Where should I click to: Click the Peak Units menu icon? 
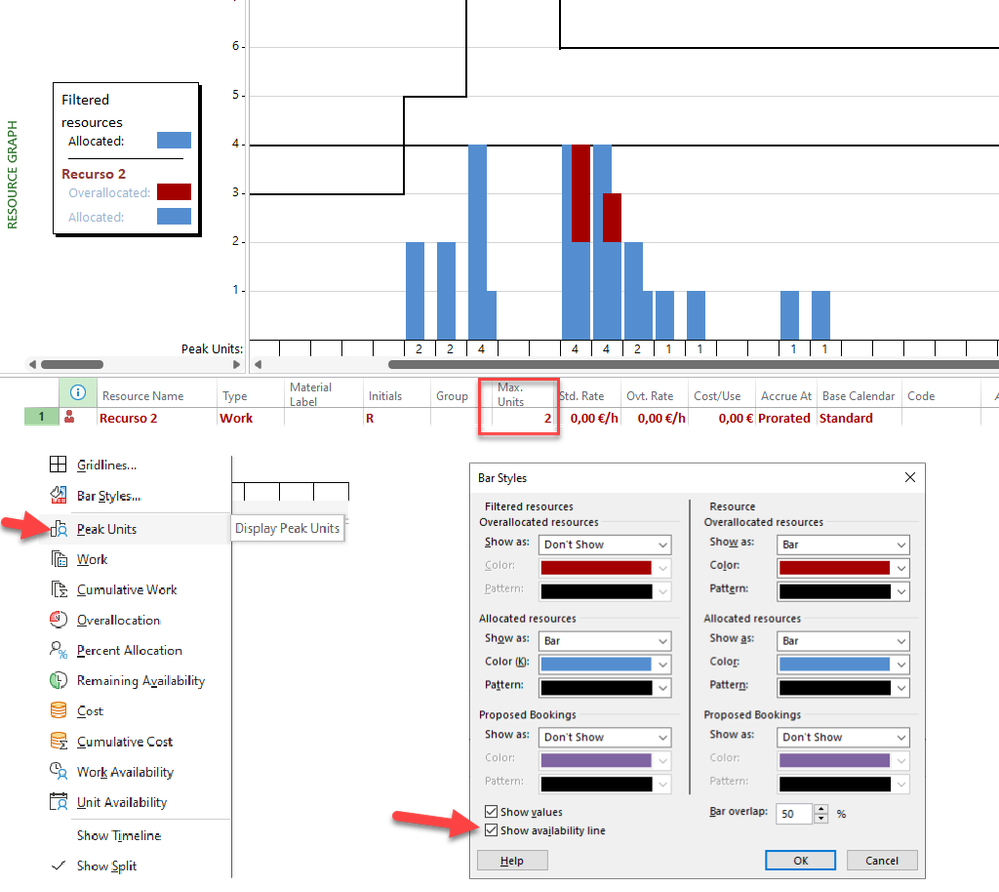[59, 529]
